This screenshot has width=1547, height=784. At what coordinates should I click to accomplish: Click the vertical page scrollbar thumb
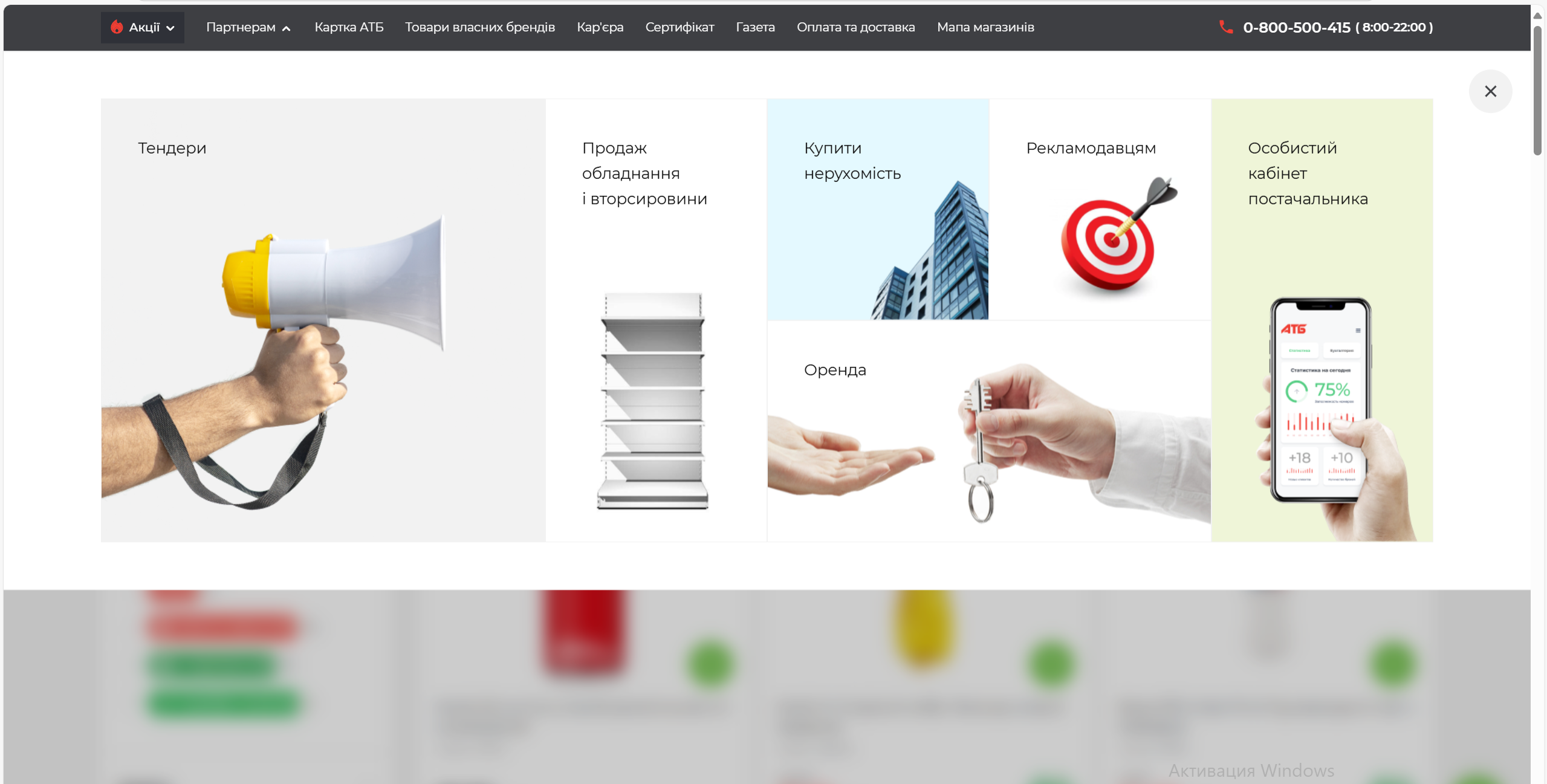[x=1537, y=91]
